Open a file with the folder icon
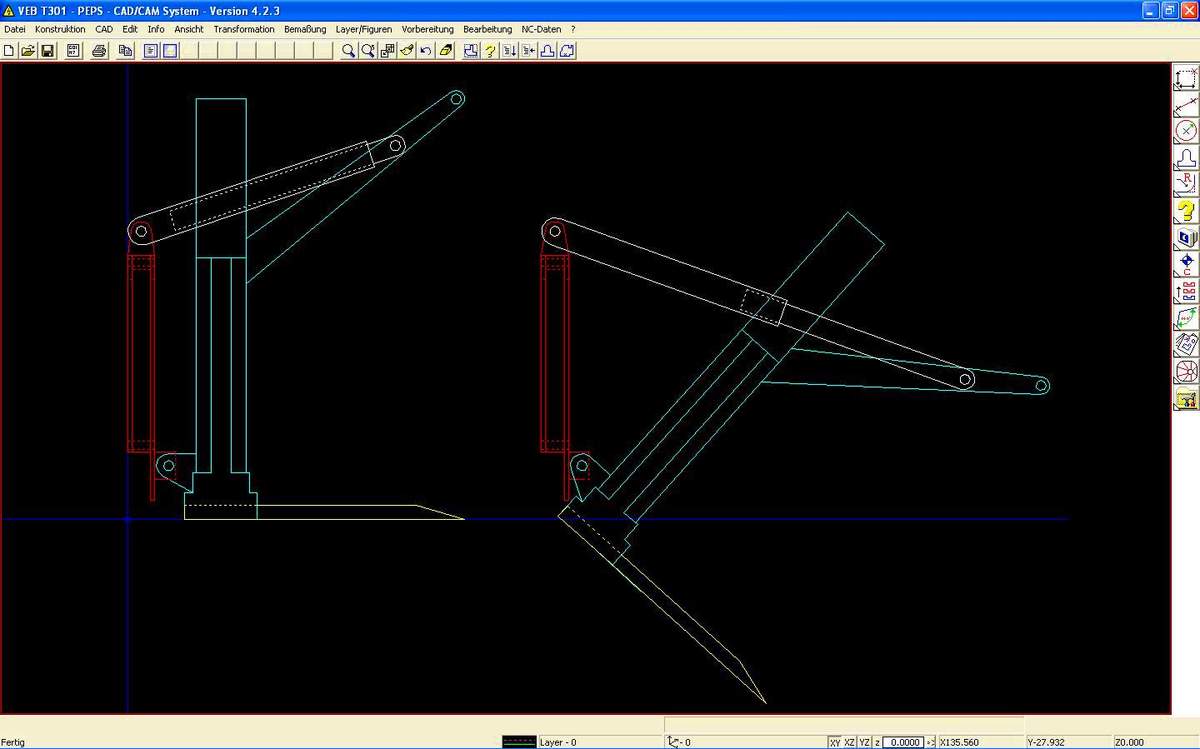 pyautogui.click(x=28, y=51)
